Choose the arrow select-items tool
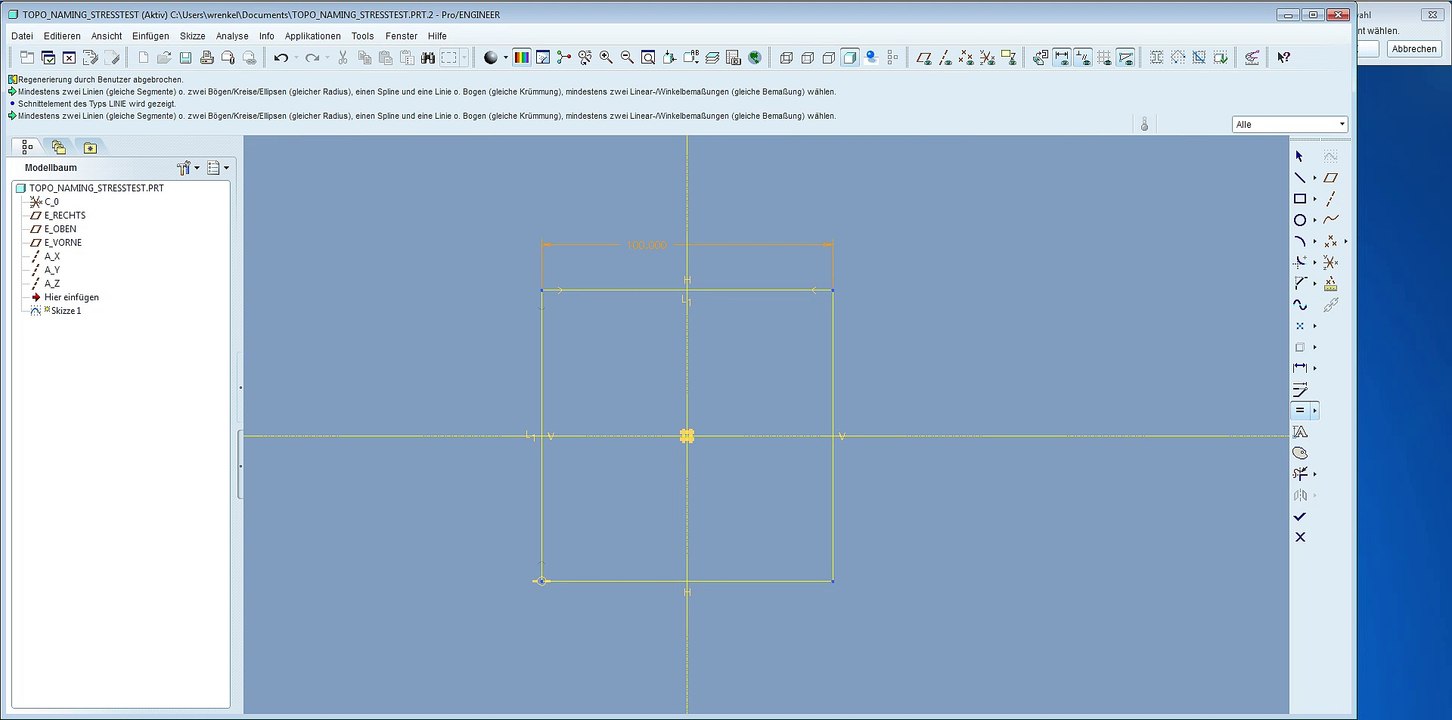This screenshot has width=1452, height=720. pos(1300,157)
